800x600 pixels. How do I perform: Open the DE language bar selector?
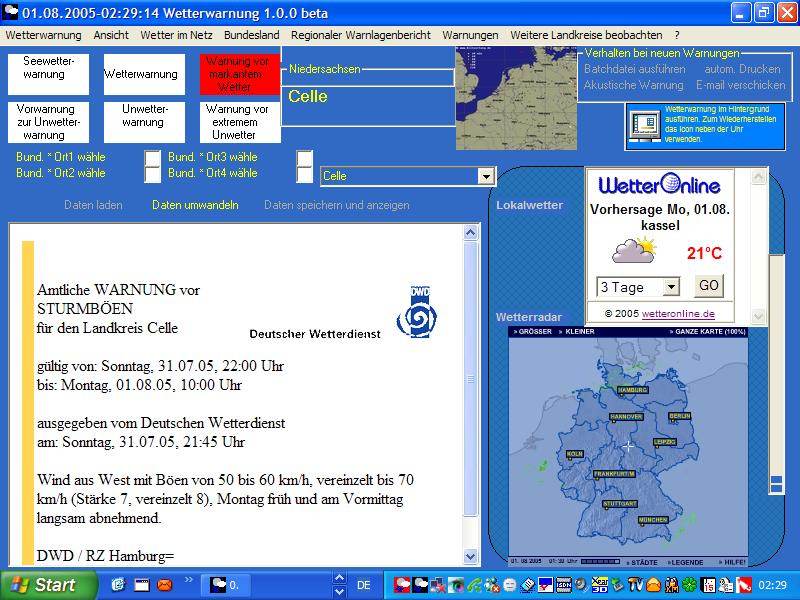363,585
